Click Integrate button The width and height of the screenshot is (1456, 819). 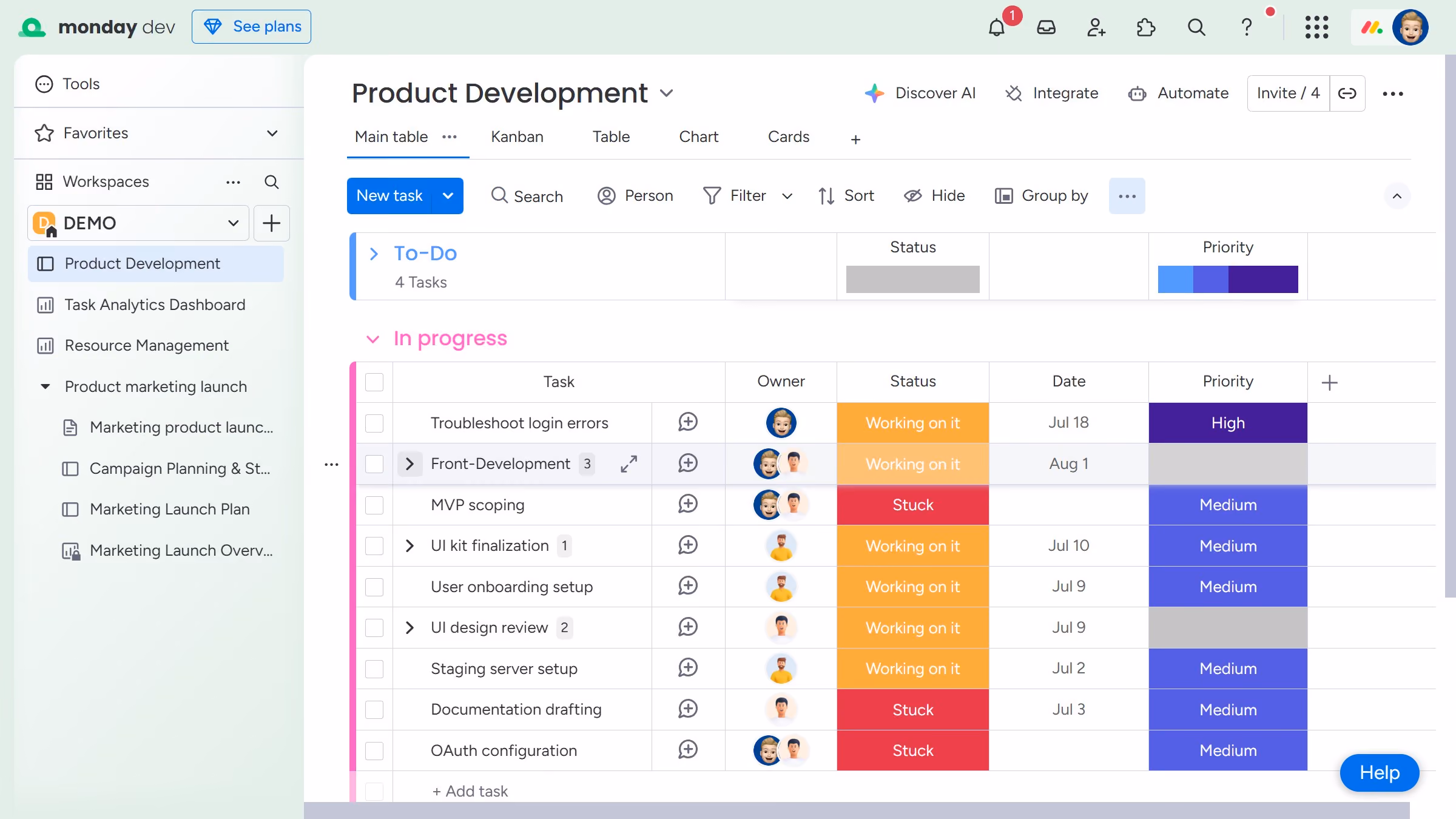(x=1052, y=93)
